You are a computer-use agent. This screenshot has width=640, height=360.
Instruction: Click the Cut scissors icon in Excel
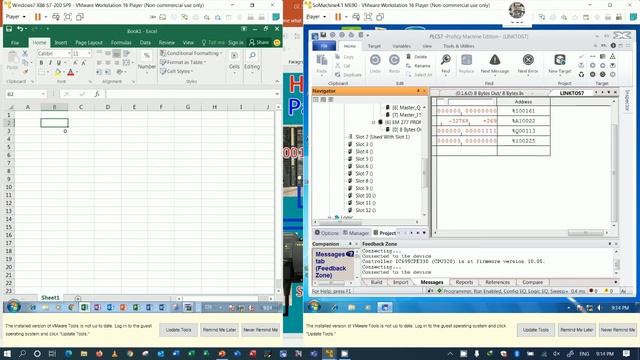(x=25, y=54)
